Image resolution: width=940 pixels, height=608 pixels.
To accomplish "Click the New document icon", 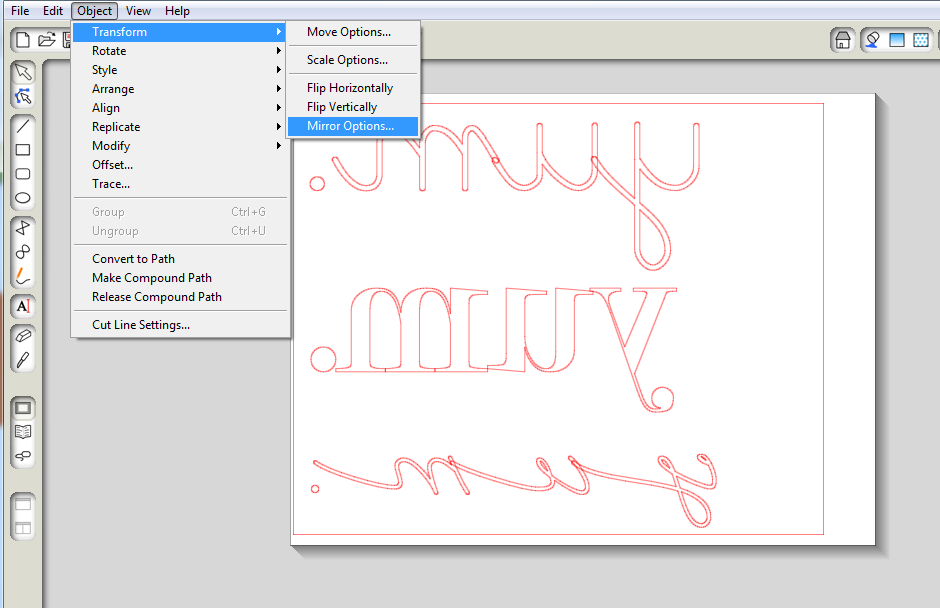I will pos(23,40).
